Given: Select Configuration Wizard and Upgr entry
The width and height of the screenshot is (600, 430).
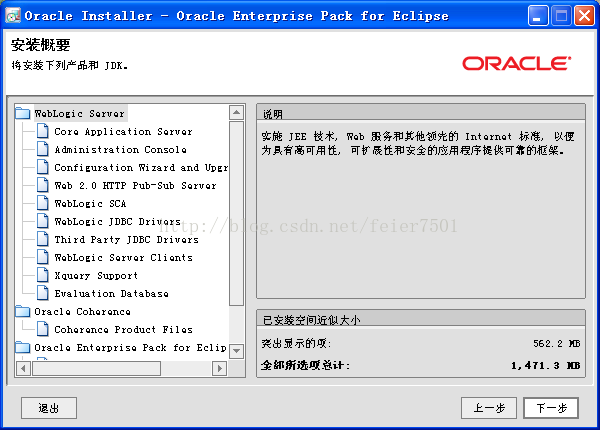Looking at the screenshot, I should [141, 168].
